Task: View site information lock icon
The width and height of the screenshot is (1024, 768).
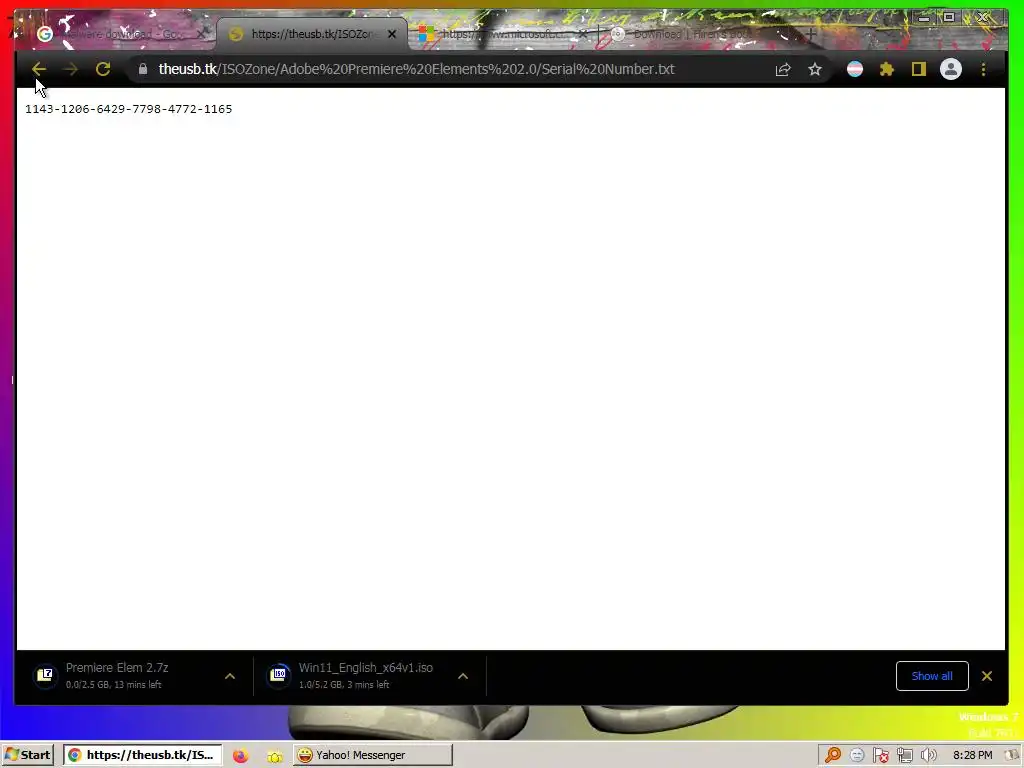Action: (x=143, y=69)
